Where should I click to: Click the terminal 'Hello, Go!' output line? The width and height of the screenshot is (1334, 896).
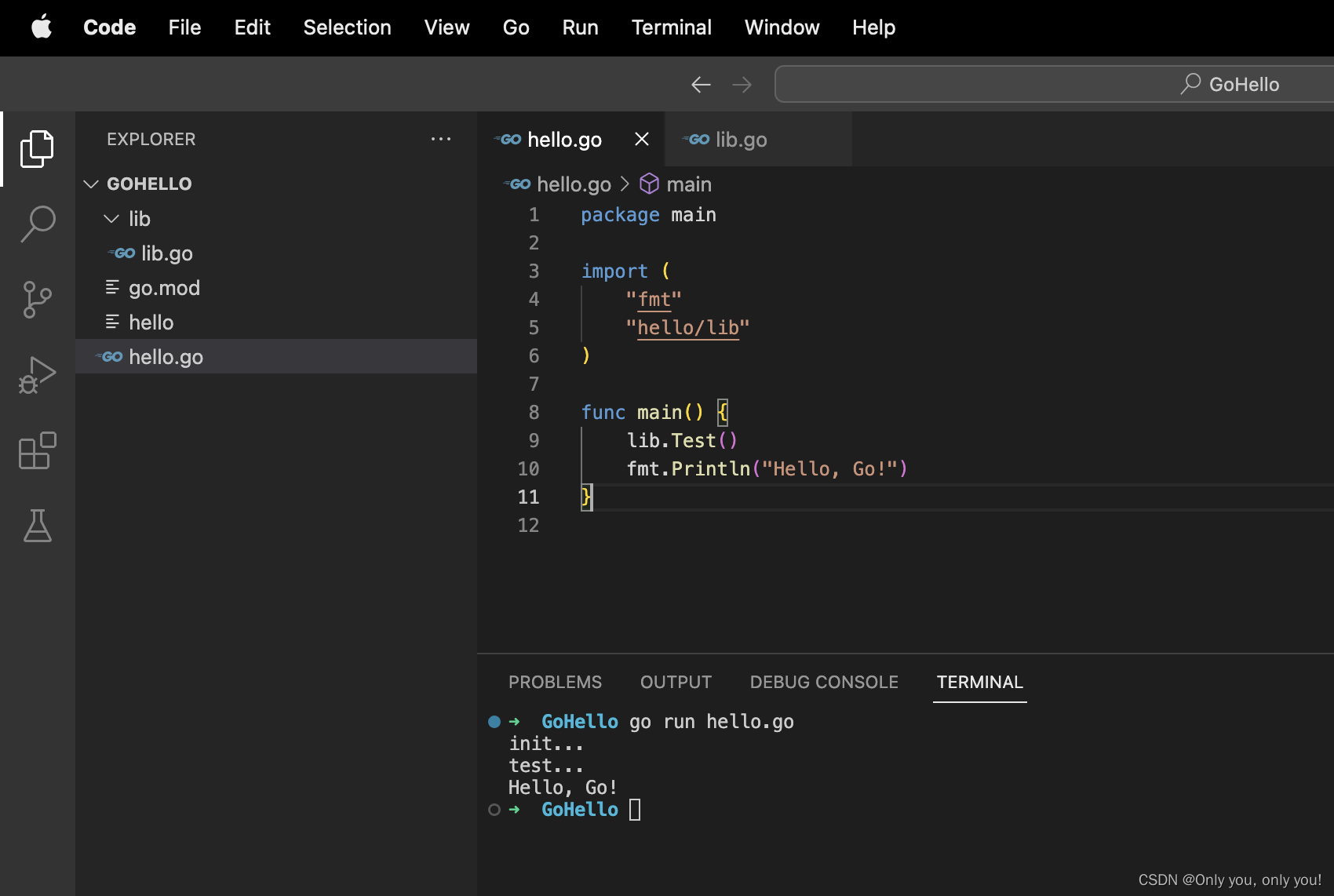[x=563, y=787]
